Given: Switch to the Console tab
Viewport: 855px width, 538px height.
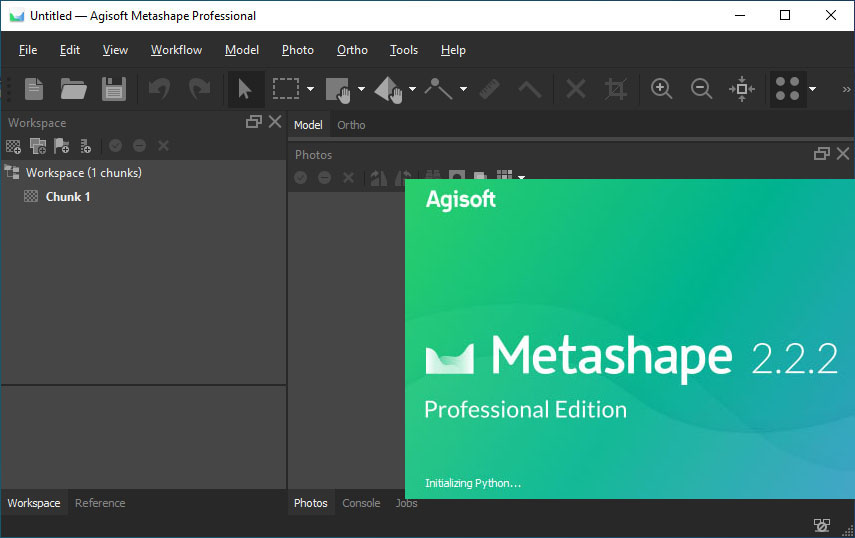Looking at the screenshot, I should pos(361,503).
